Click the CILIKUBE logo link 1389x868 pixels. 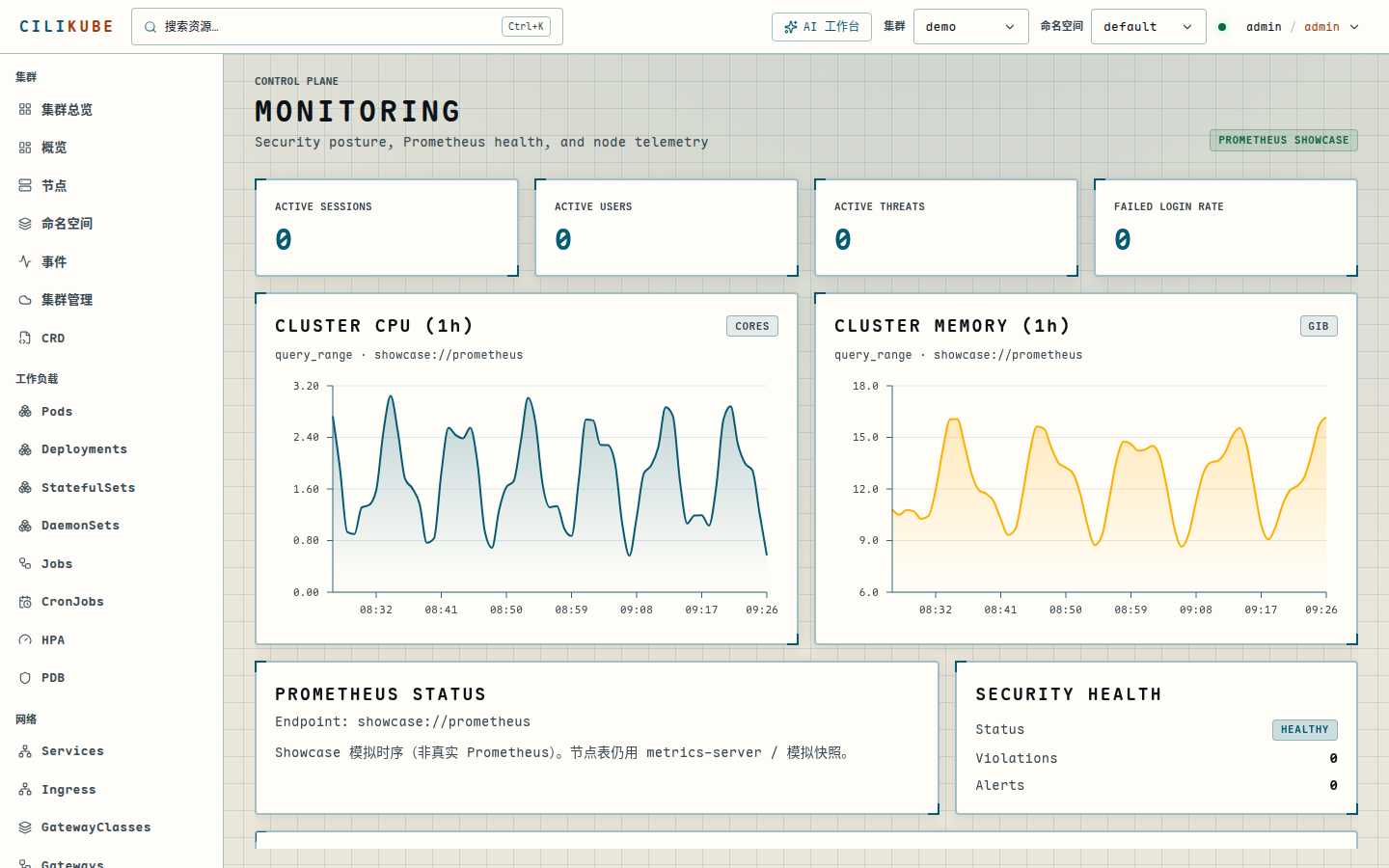pyautogui.click(x=67, y=27)
